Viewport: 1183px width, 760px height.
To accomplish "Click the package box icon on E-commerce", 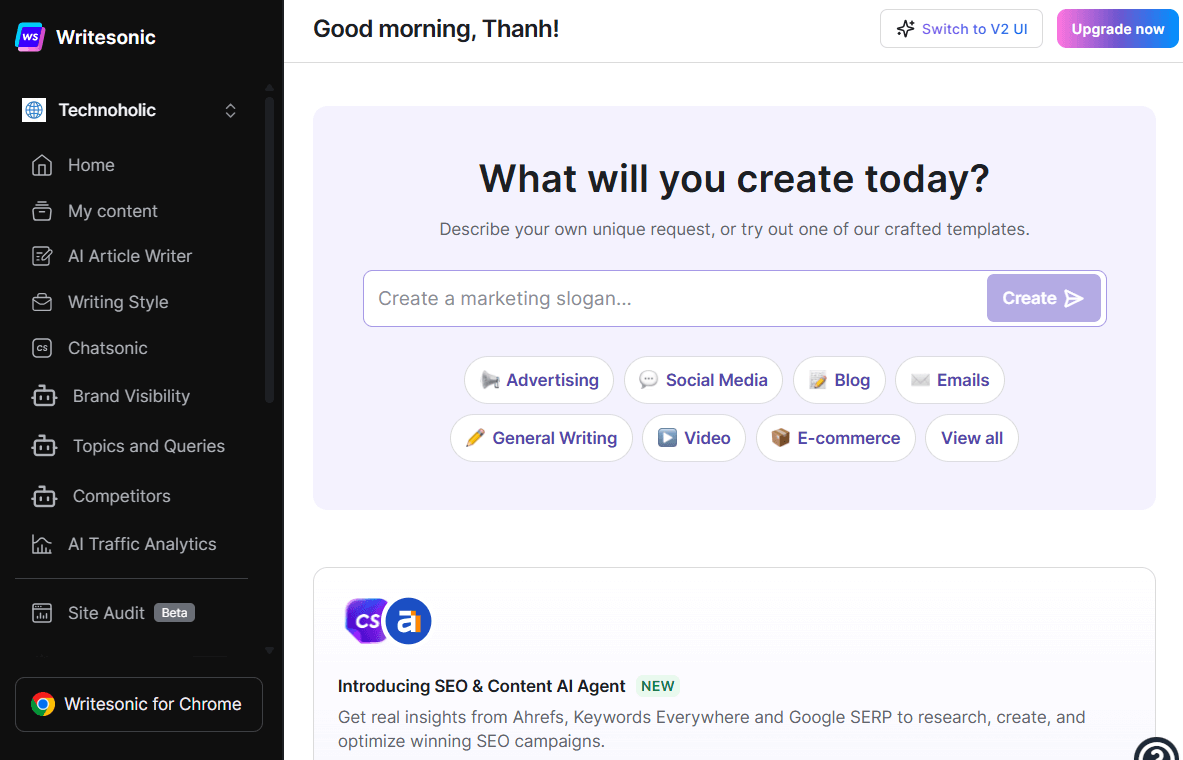I will 780,438.
